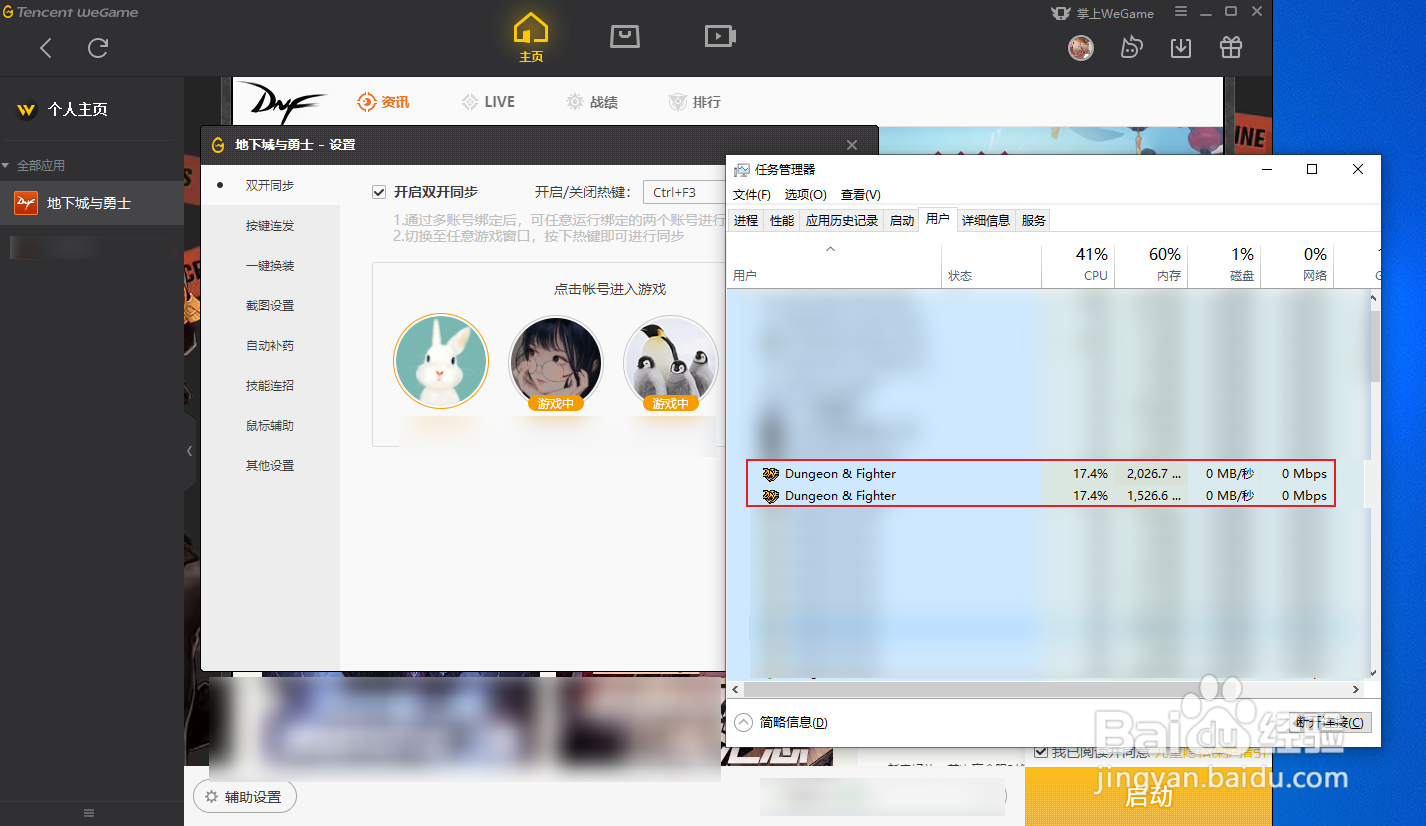Sort by the CPU column header
The image size is (1426, 826).
(x=1078, y=265)
